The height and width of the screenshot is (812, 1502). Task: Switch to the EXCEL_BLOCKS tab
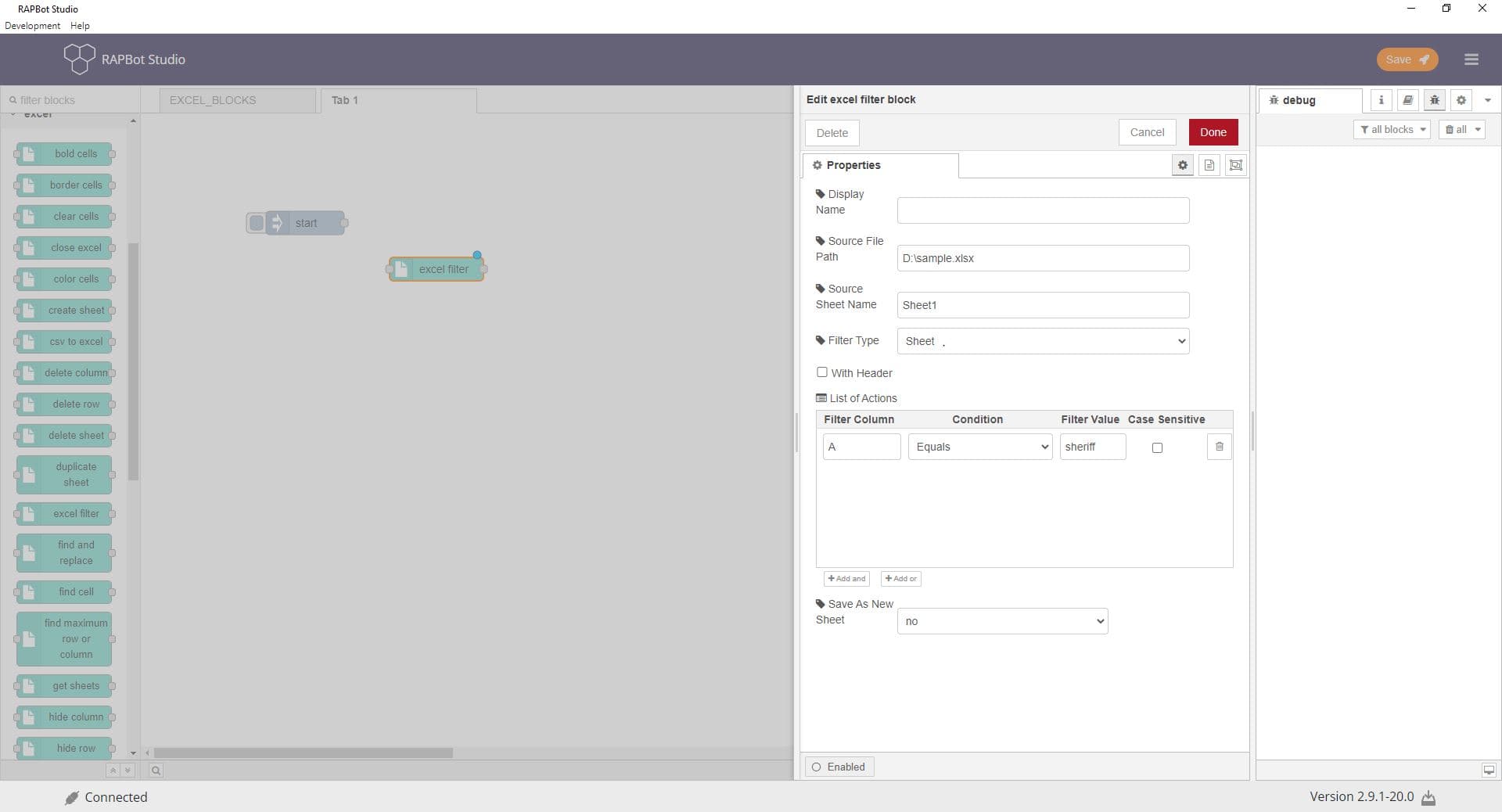(x=238, y=100)
